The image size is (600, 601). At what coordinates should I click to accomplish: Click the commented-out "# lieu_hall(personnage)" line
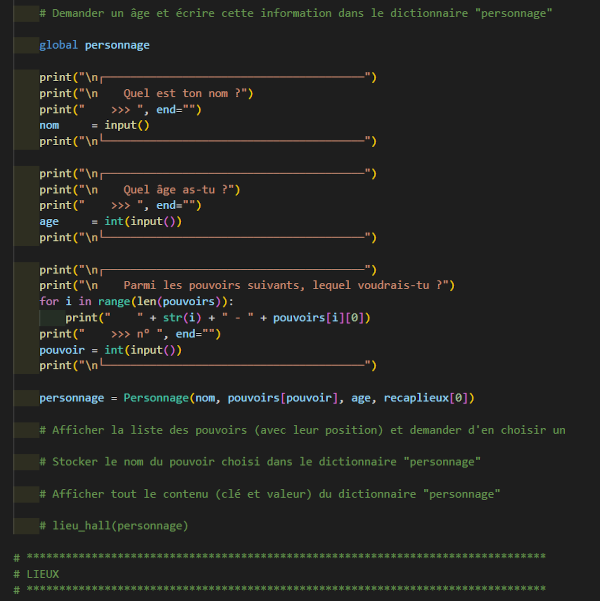coord(114,526)
